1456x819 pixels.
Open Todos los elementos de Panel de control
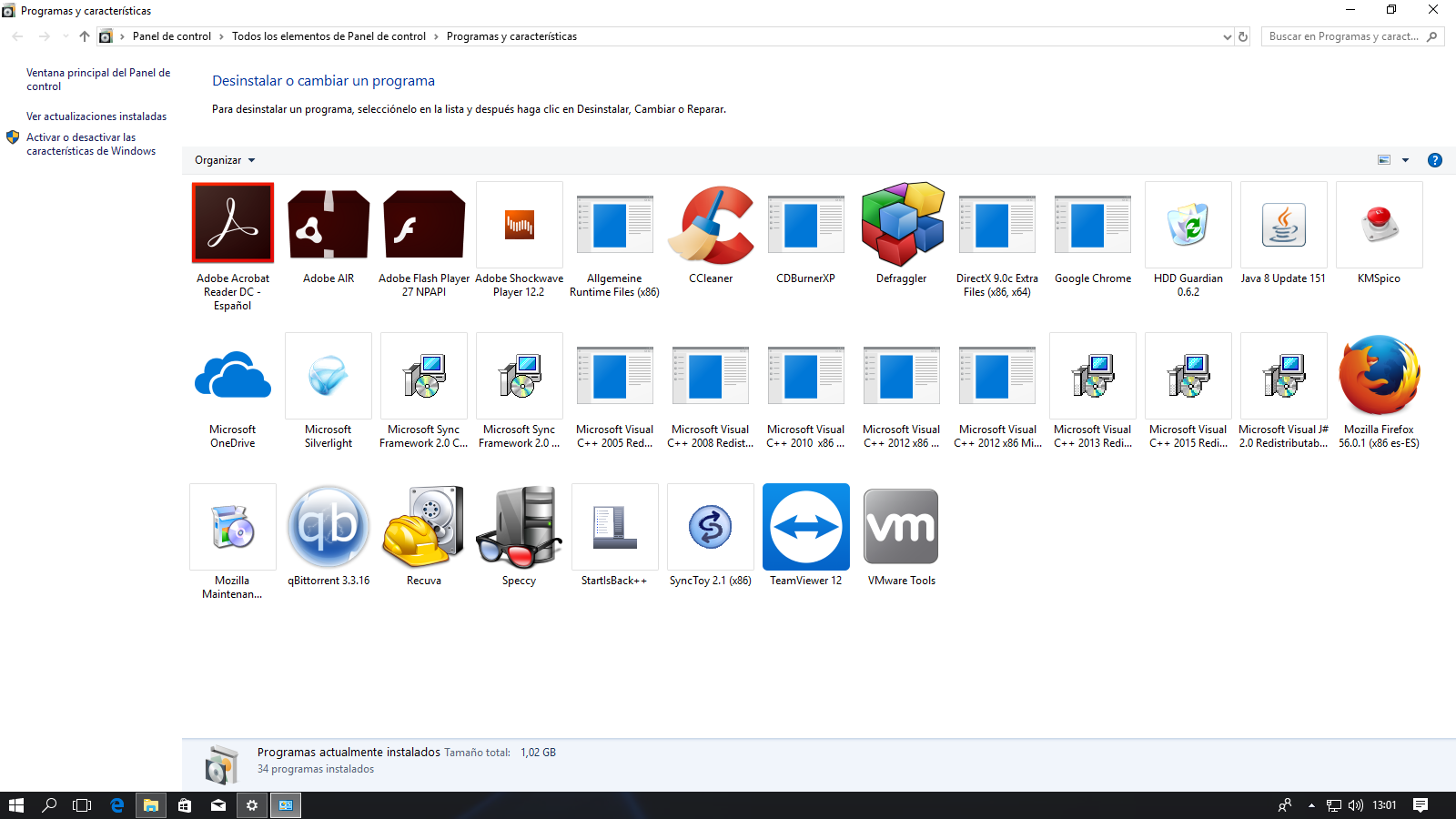pyautogui.click(x=329, y=36)
